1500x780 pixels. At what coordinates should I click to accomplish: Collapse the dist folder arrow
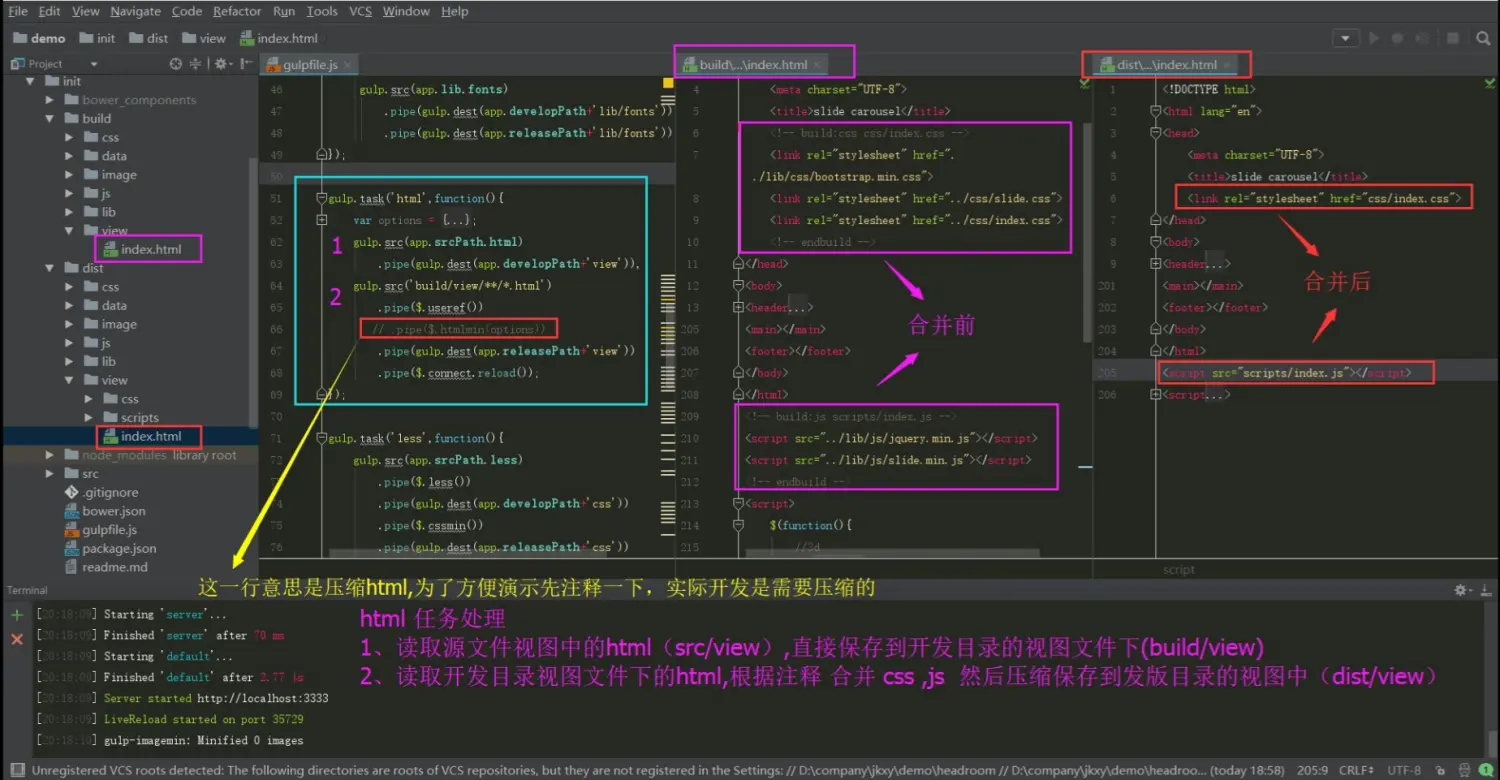(50, 268)
